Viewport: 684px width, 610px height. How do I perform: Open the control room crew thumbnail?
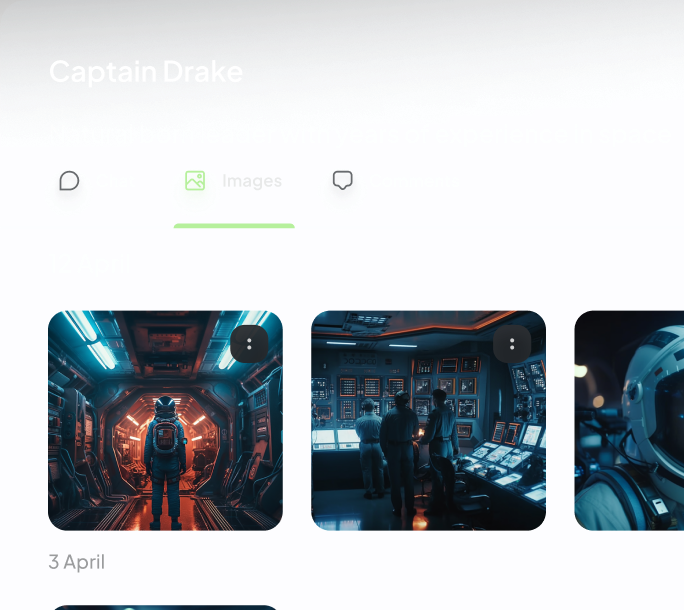pos(428,421)
